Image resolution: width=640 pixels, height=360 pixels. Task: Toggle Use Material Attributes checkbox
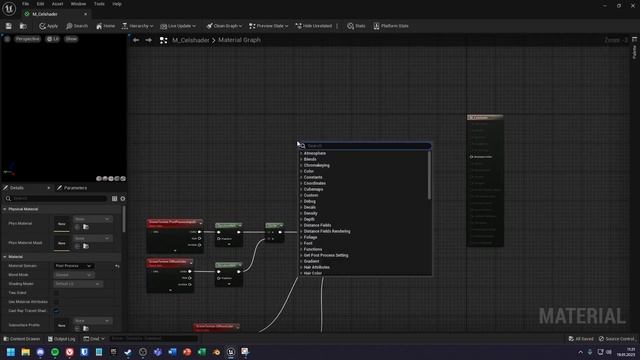click(x=56, y=302)
